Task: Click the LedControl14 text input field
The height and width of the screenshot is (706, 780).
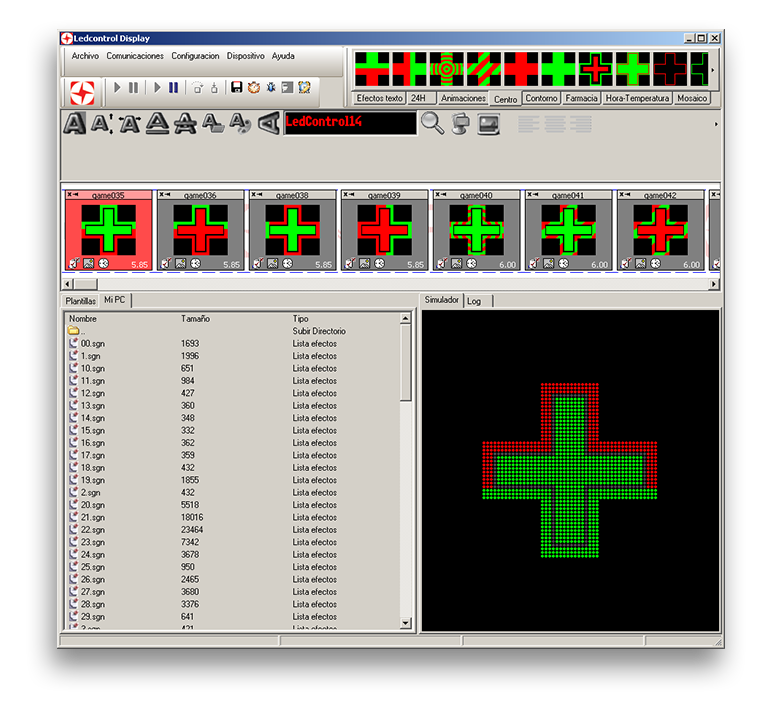Action: [x=350, y=123]
